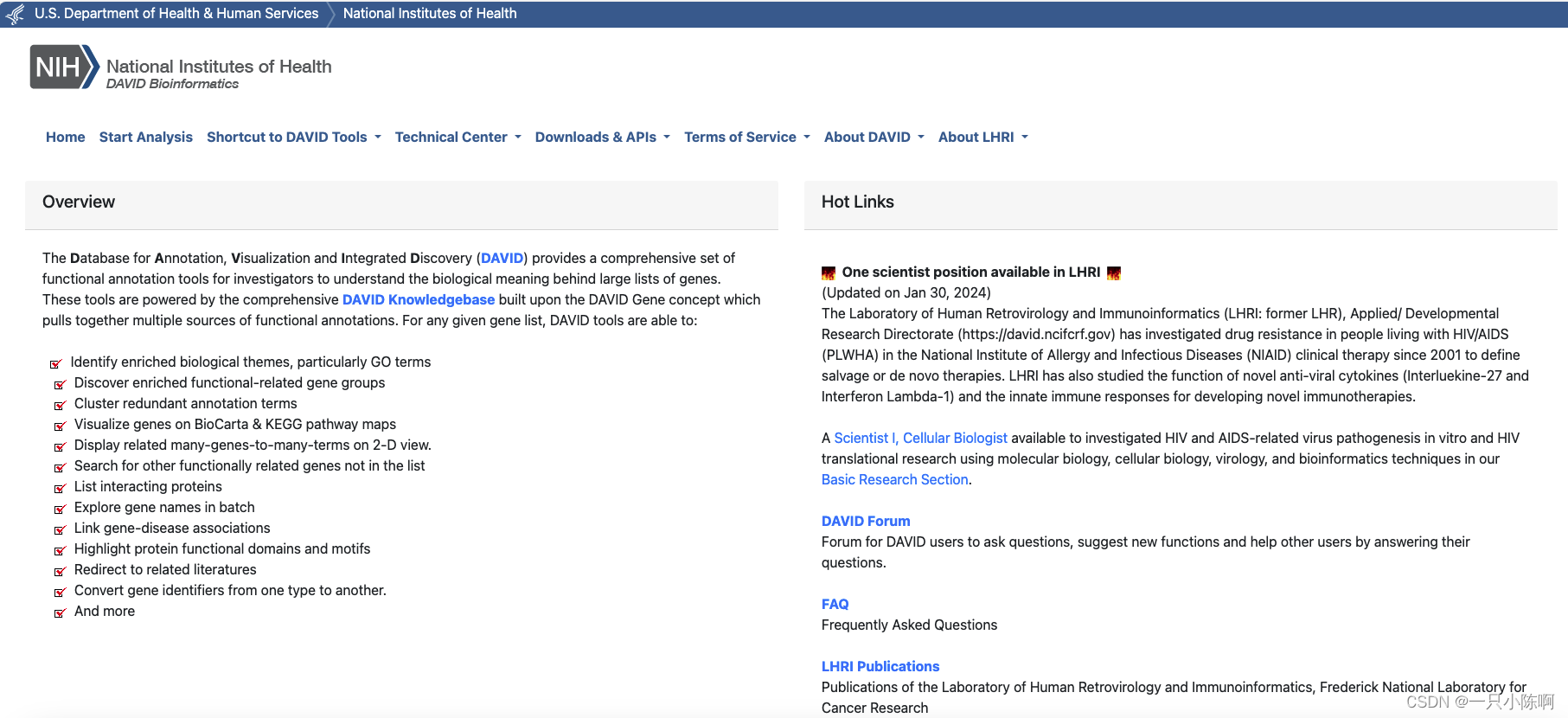
Task: Click the Overview panel heading
Action: click(x=79, y=202)
